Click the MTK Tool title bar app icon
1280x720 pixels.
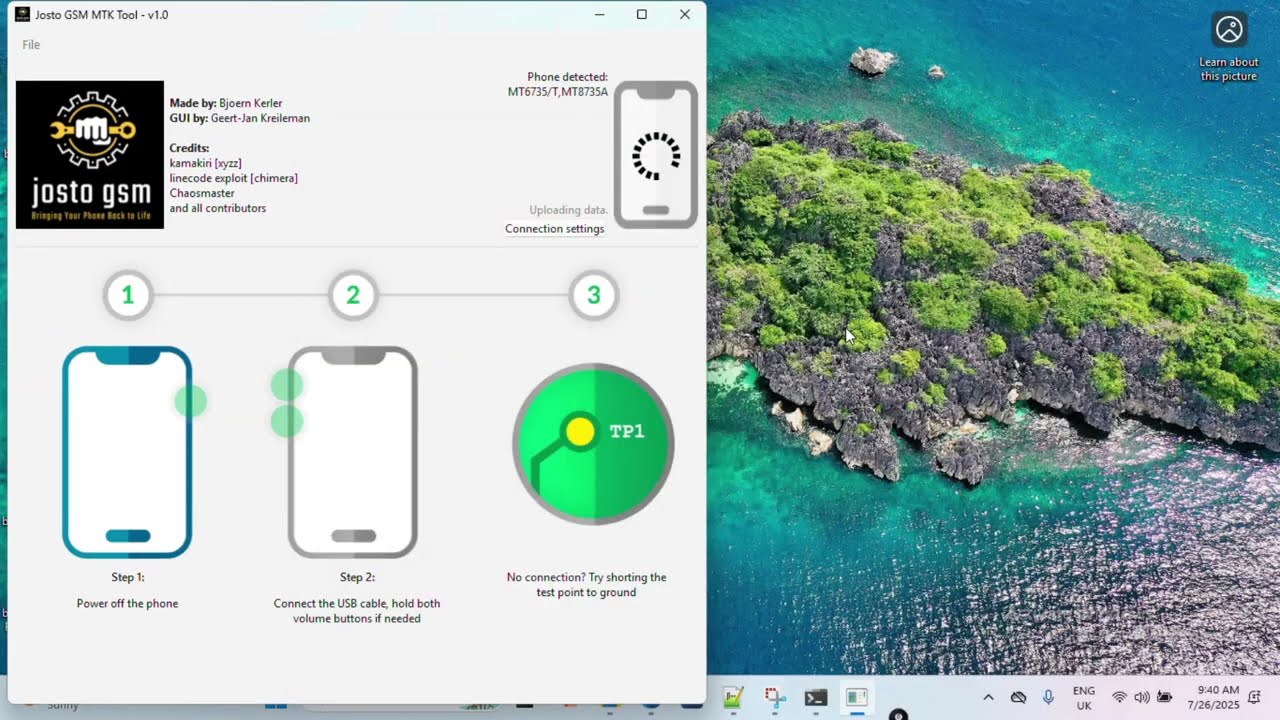pos(22,14)
